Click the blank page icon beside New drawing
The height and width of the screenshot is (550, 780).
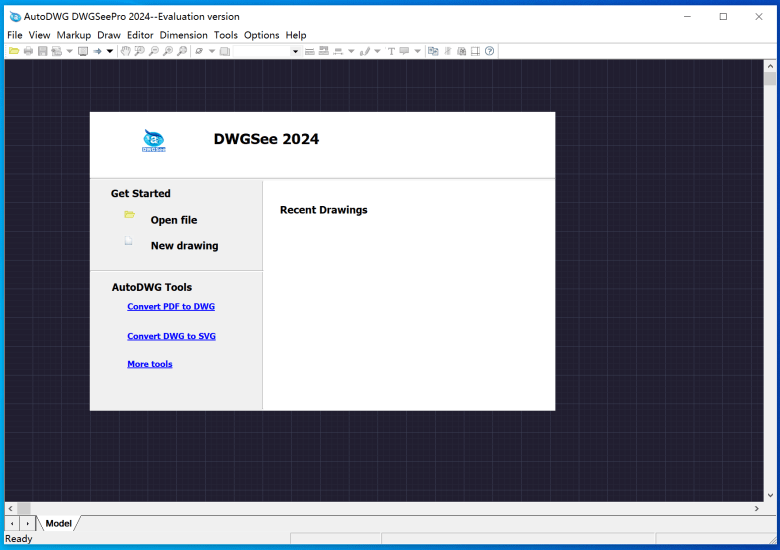tap(128, 241)
